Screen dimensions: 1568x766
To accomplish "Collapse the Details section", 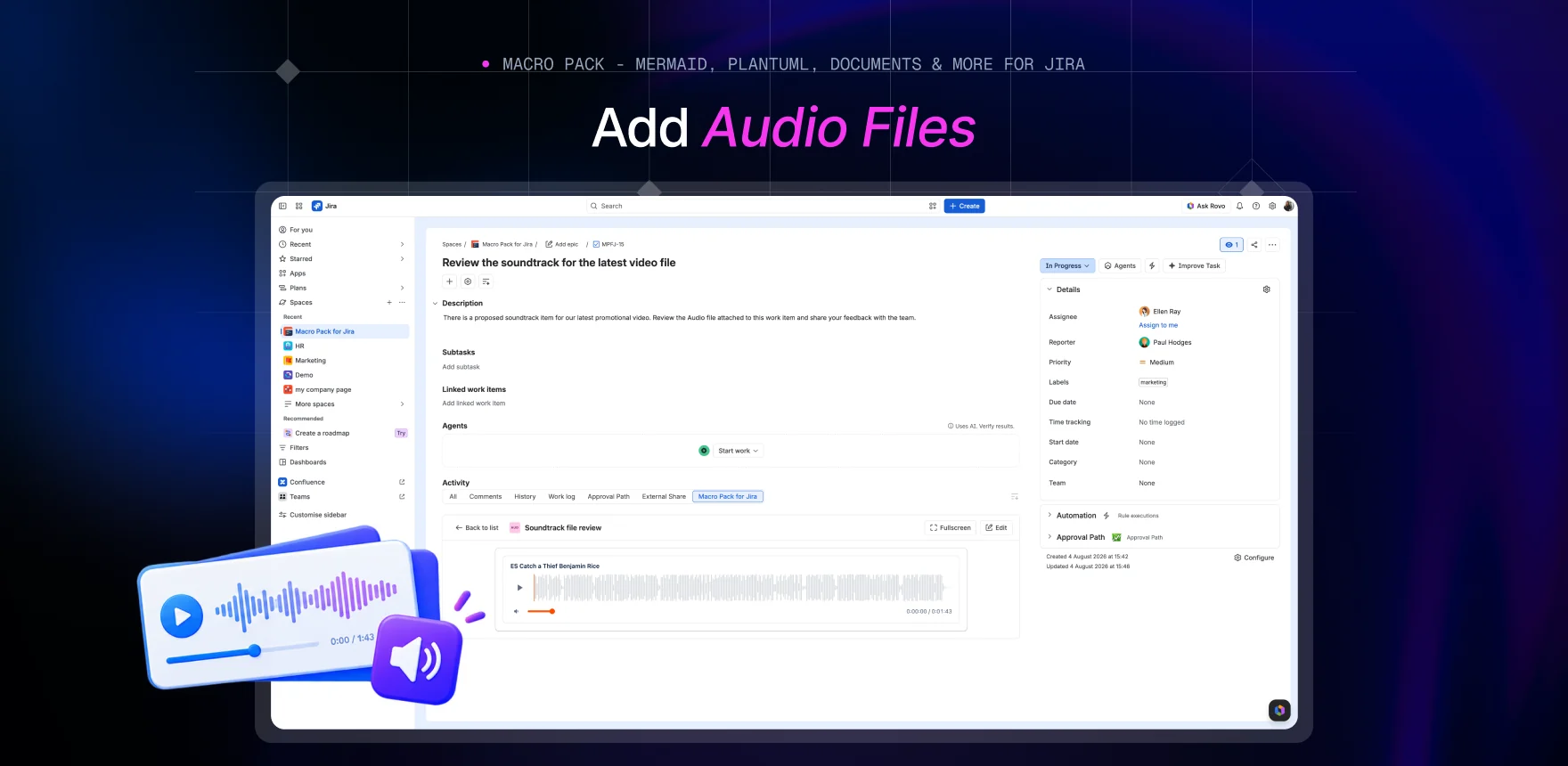I will (x=1049, y=289).
